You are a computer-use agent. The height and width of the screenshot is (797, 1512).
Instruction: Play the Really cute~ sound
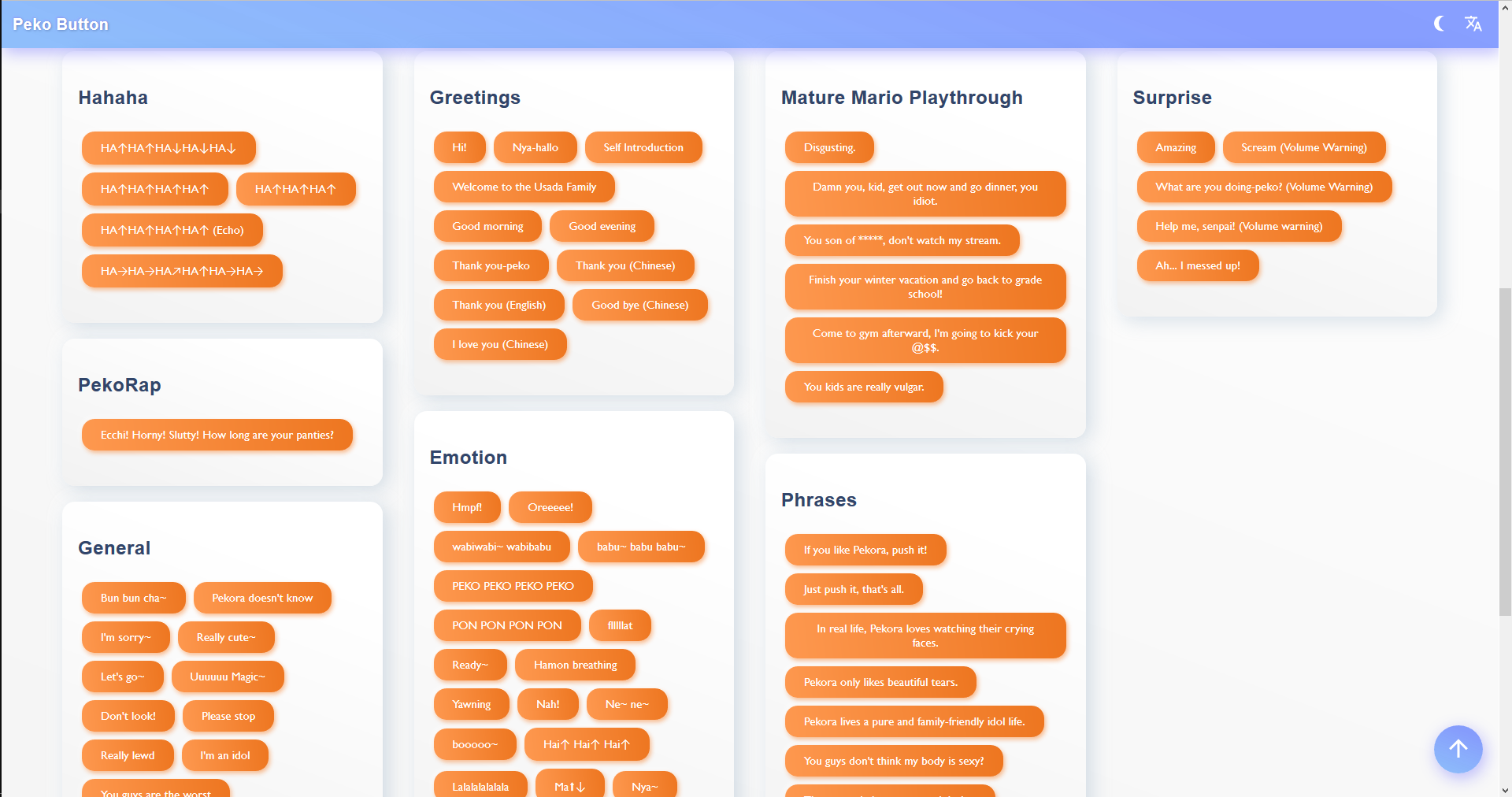(226, 637)
